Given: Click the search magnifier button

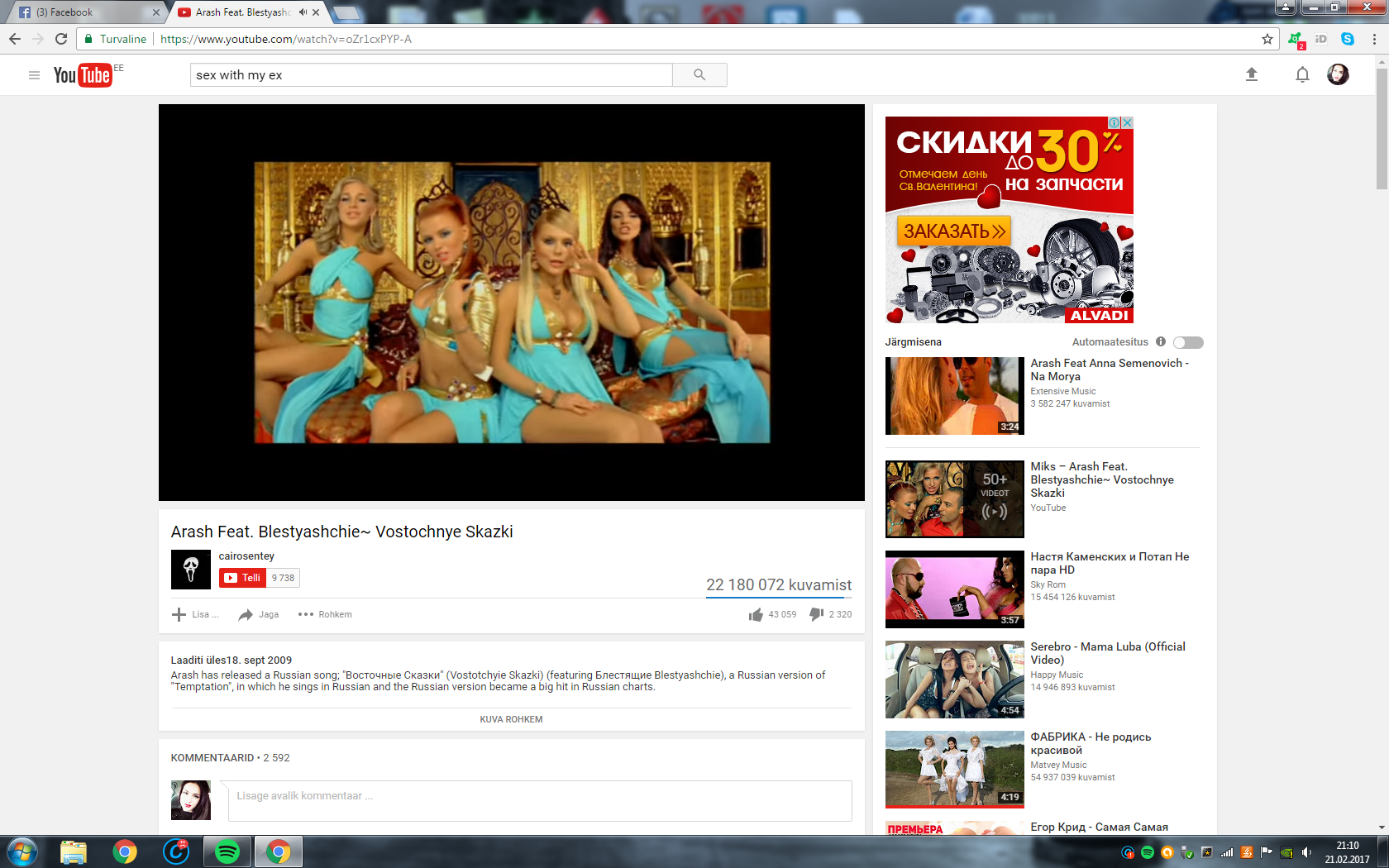Looking at the screenshot, I should (x=699, y=75).
